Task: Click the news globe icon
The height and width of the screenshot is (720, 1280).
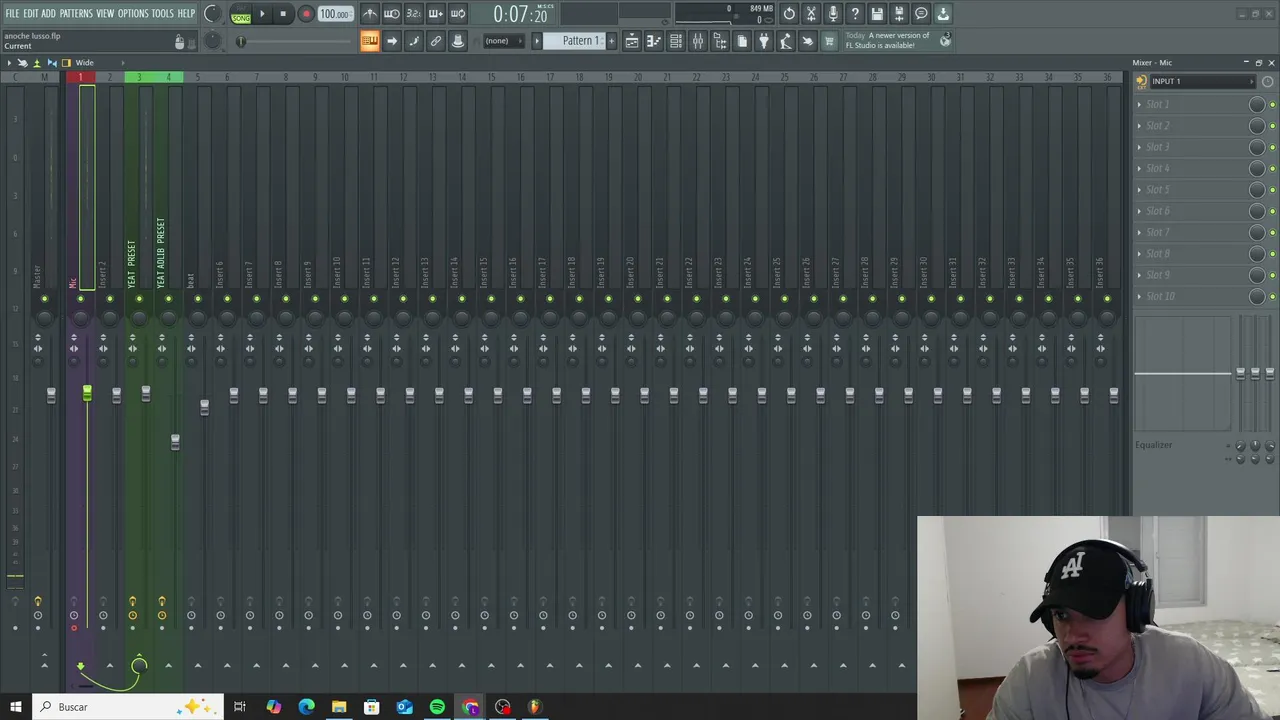Action: click(945, 41)
